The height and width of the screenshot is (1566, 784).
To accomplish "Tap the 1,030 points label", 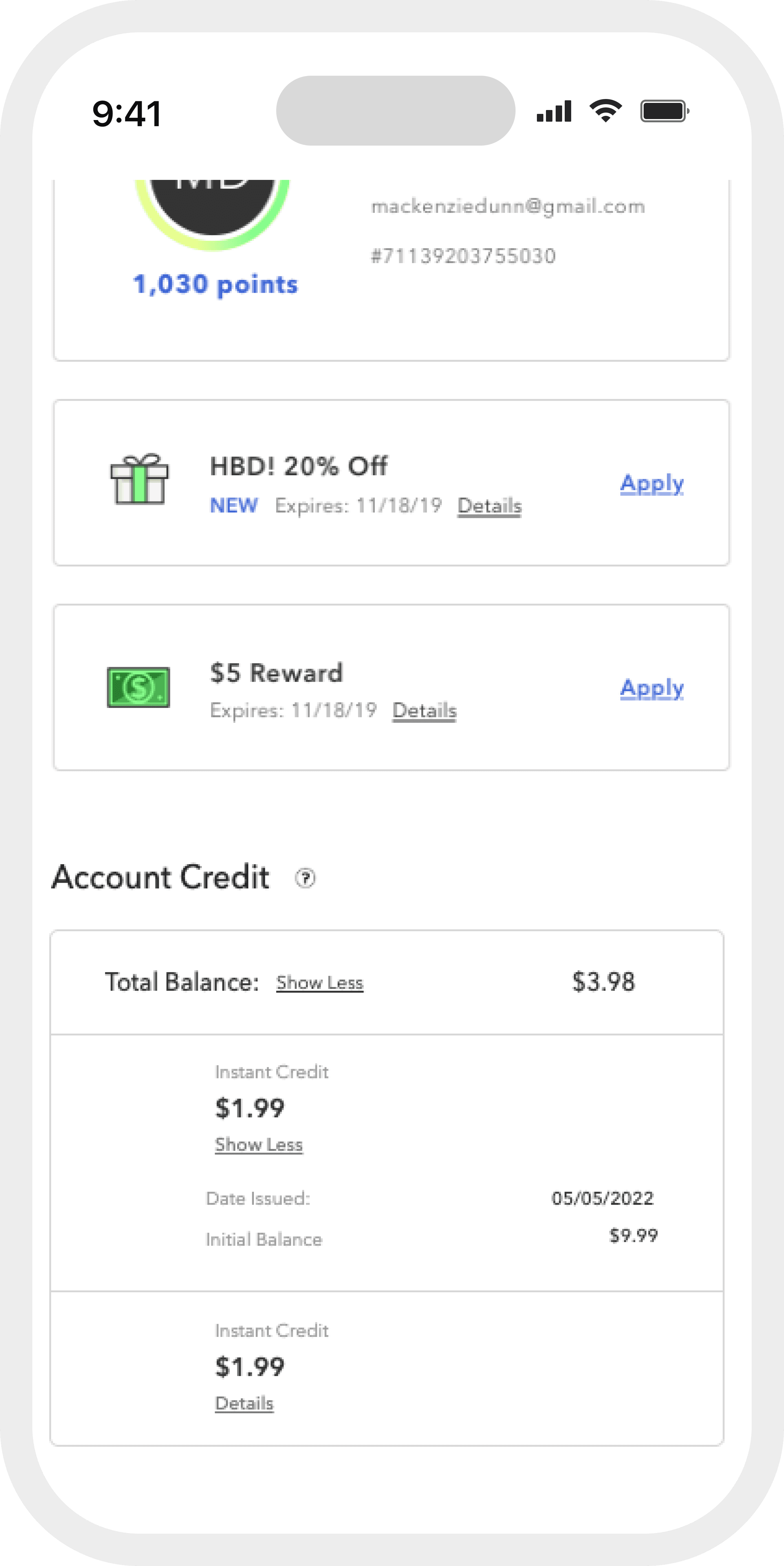I will 215,284.
